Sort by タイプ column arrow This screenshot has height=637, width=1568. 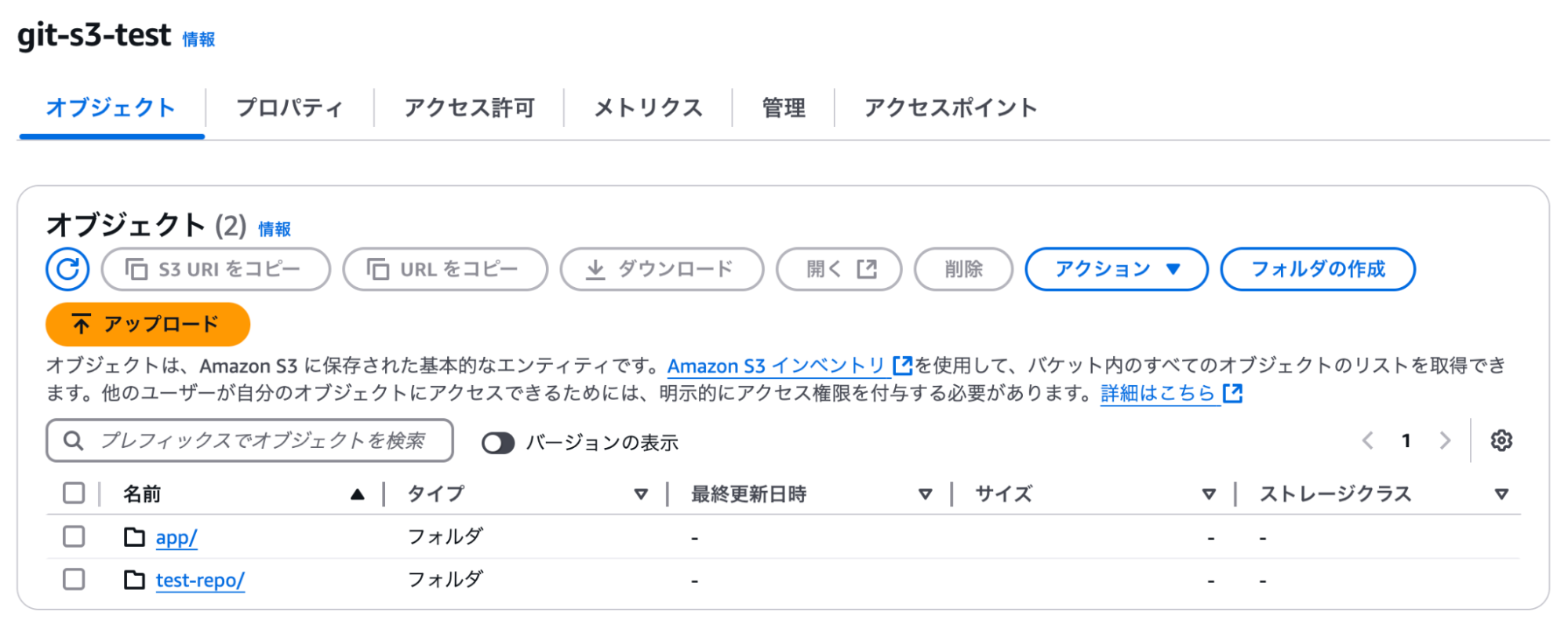pos(641,494)
